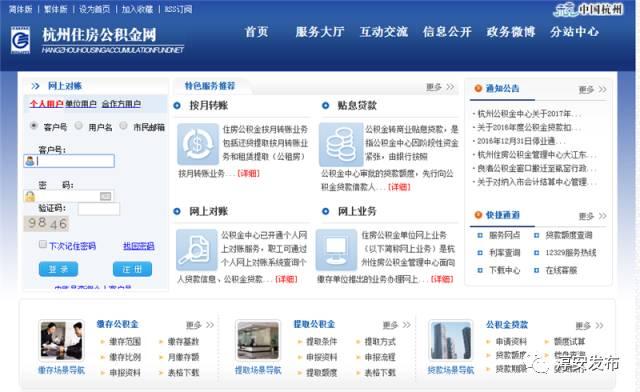Click 设为首页 in the top bar
The width and height of the screenshot is (640, 392).
click(x=94, y=9)
